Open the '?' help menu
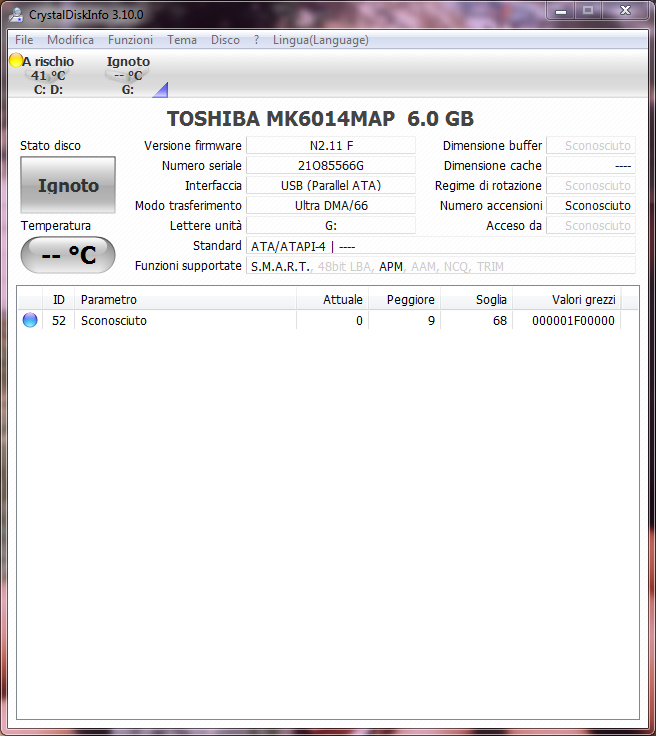The width and height of the screenshot is (656, 736). point(256,40)
